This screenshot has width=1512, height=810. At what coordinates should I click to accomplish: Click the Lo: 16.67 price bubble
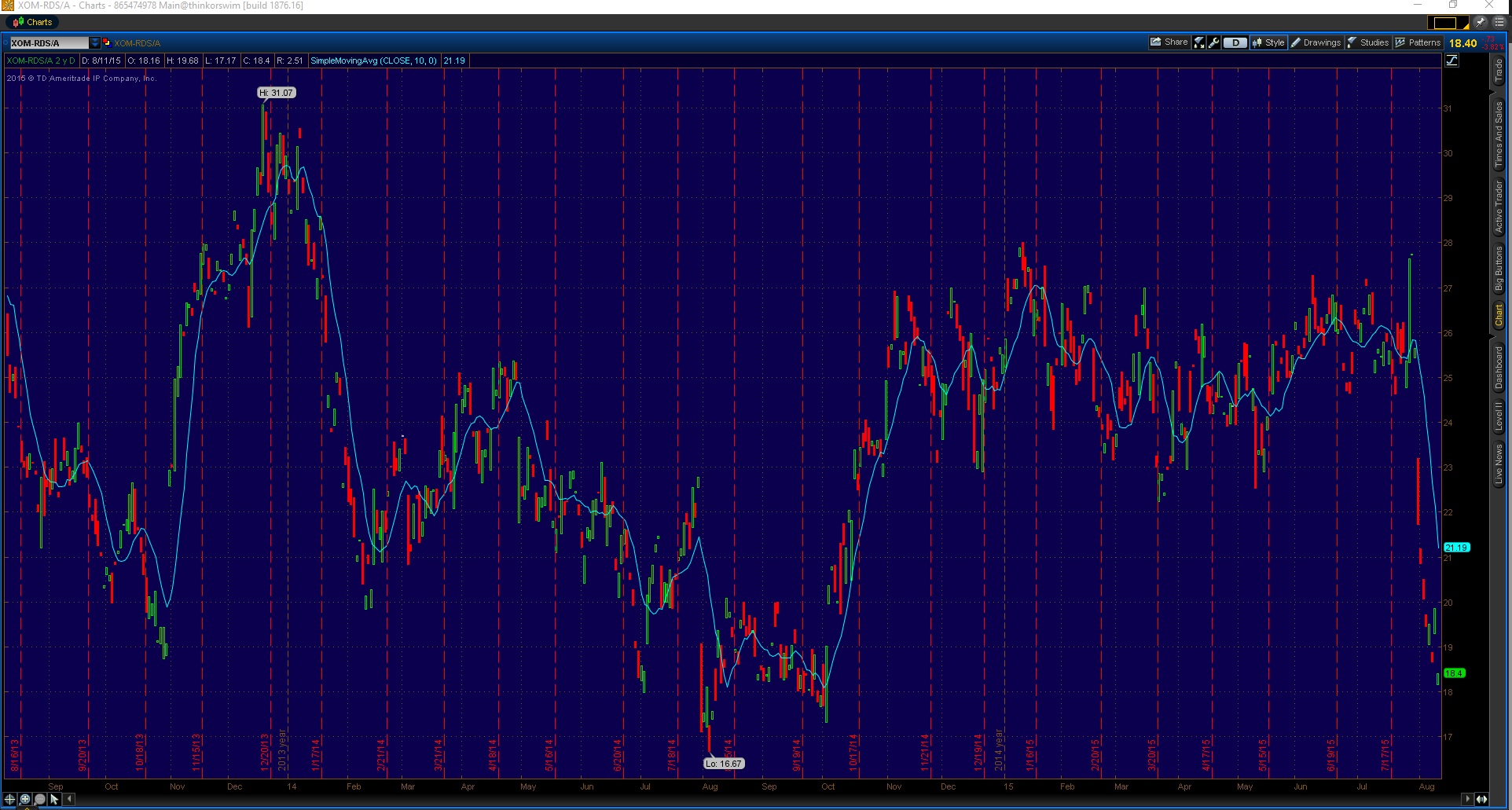pyautogui.click(x=723, y=764)
